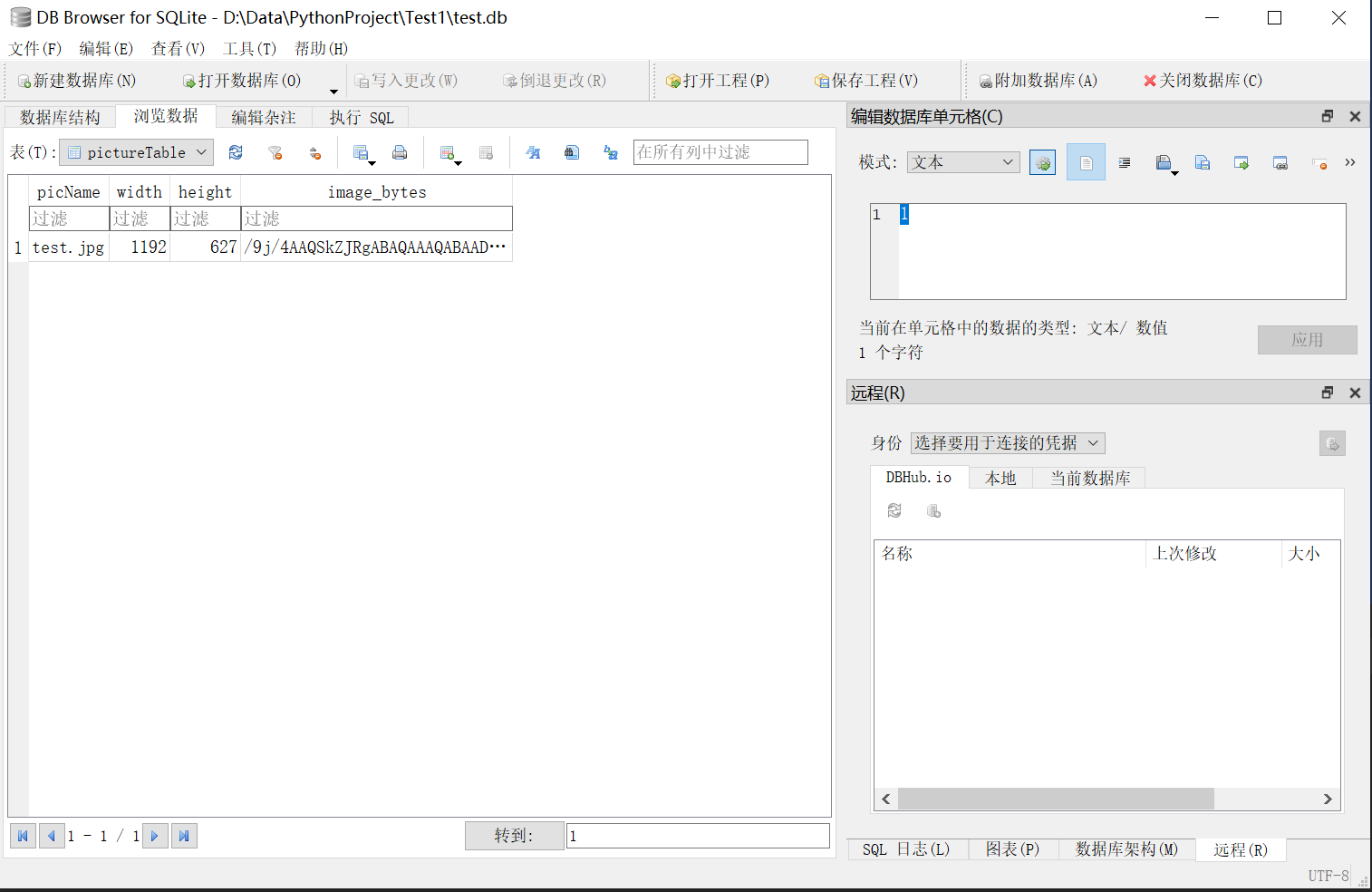Click the cell editor import-from-file icon
The height and width of the screenshot is (892, 1372).
click(x=1164, y=162)
